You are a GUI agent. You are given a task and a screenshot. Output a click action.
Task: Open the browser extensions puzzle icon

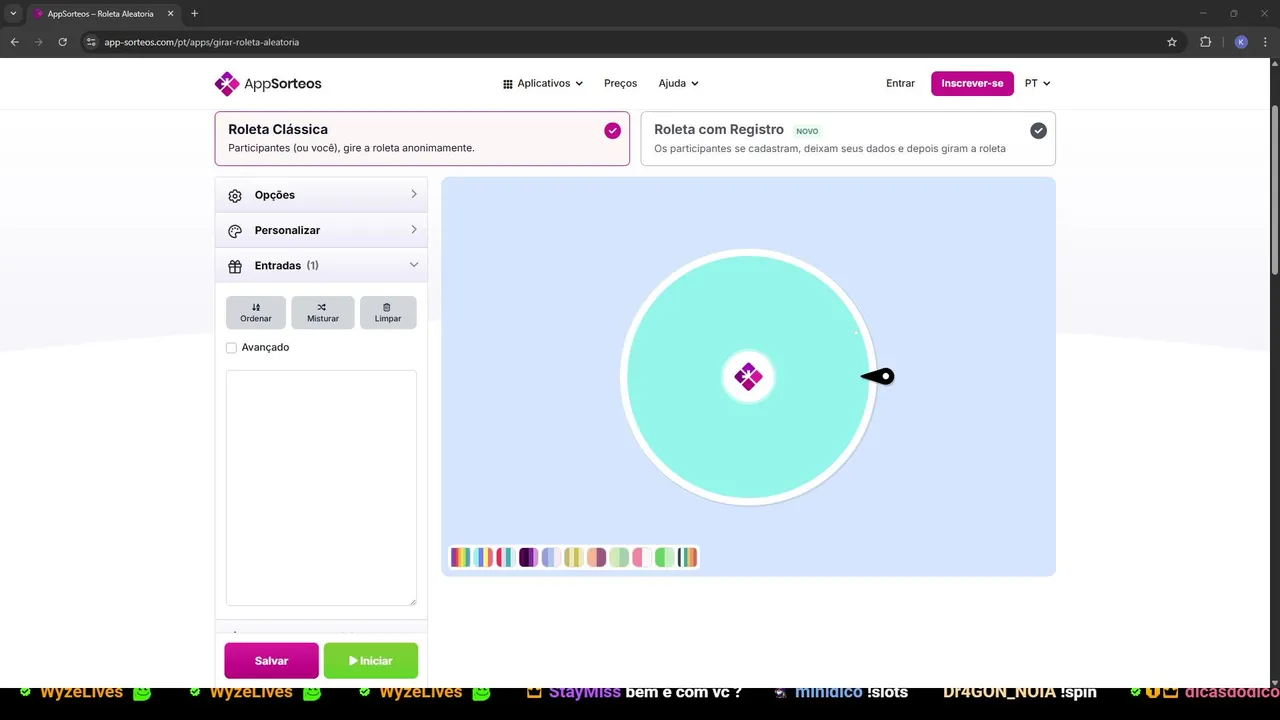(1205, 42)
